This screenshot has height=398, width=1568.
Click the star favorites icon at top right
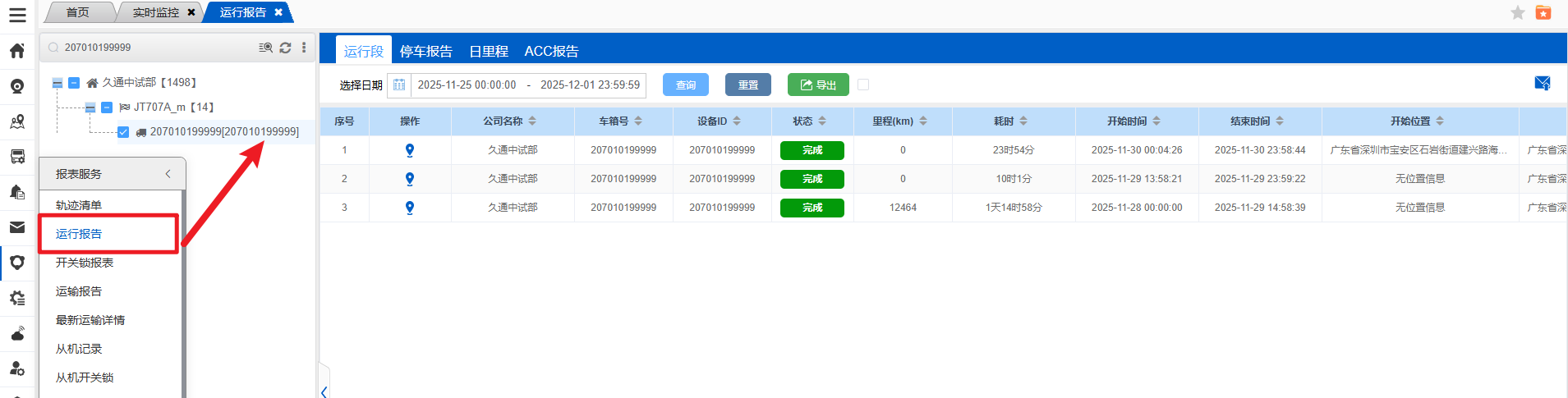(1517, 12)
